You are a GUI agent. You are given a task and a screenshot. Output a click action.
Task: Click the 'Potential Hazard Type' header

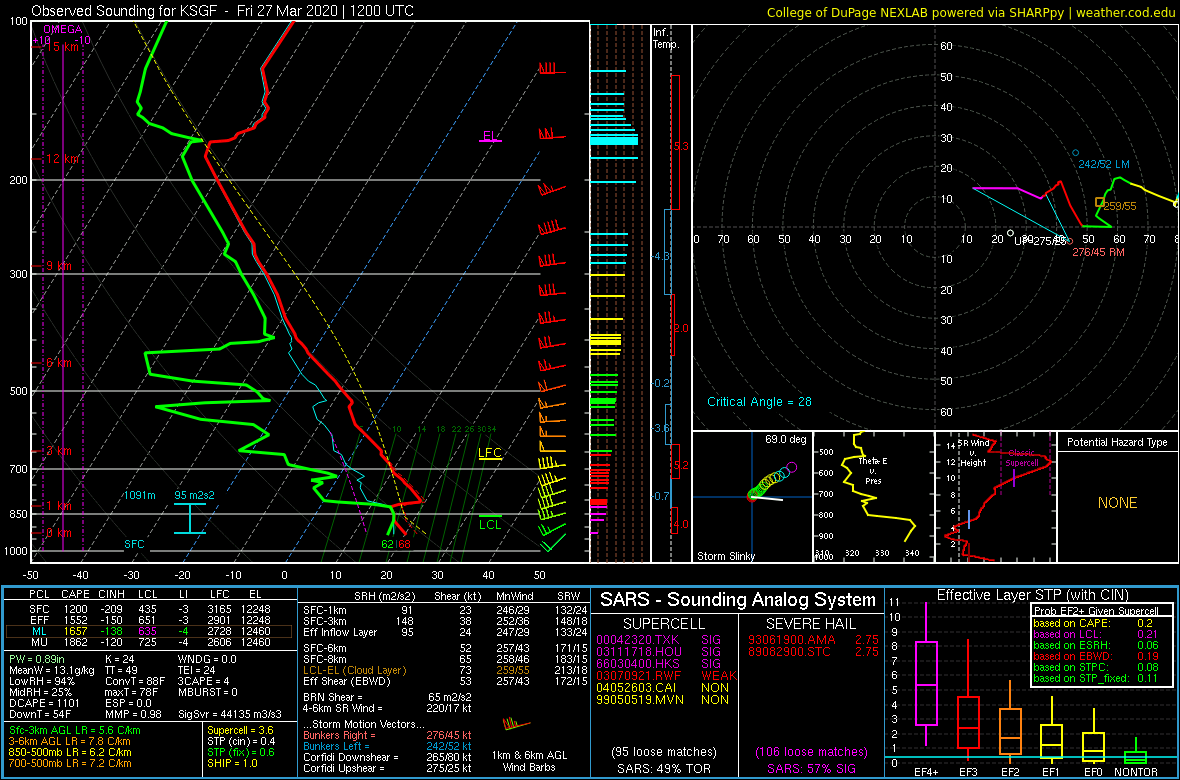pyautogui.click(x=1118, y=442)
